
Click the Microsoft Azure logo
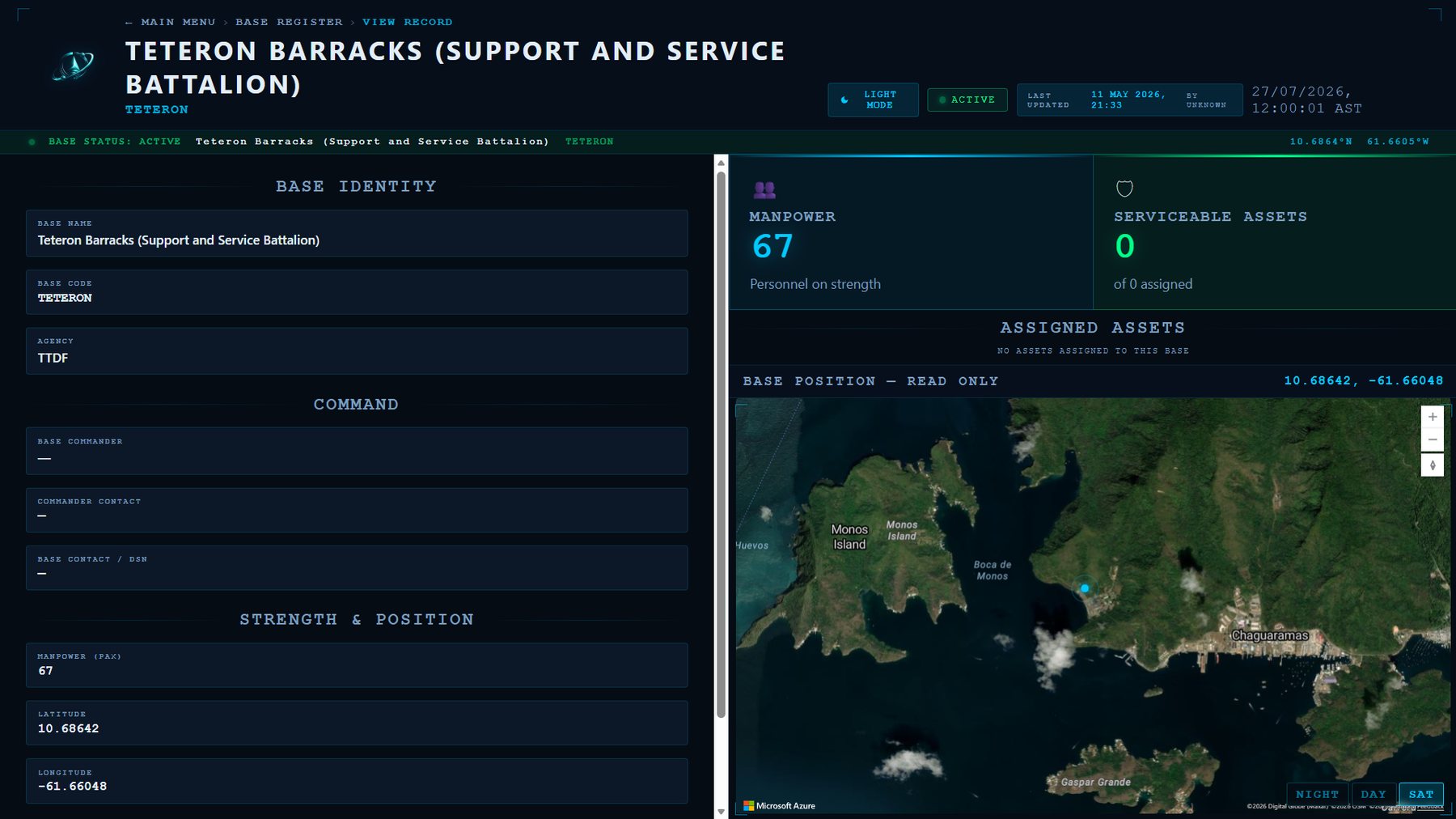[x=779, y=805]
